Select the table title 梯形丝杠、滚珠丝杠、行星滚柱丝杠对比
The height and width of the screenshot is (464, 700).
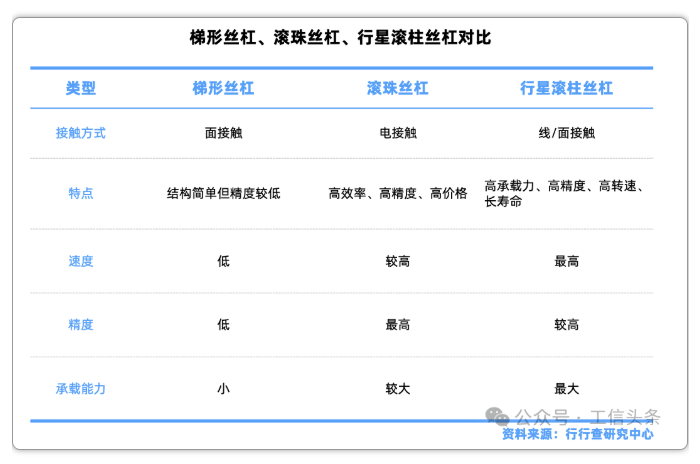coord(340,38)
